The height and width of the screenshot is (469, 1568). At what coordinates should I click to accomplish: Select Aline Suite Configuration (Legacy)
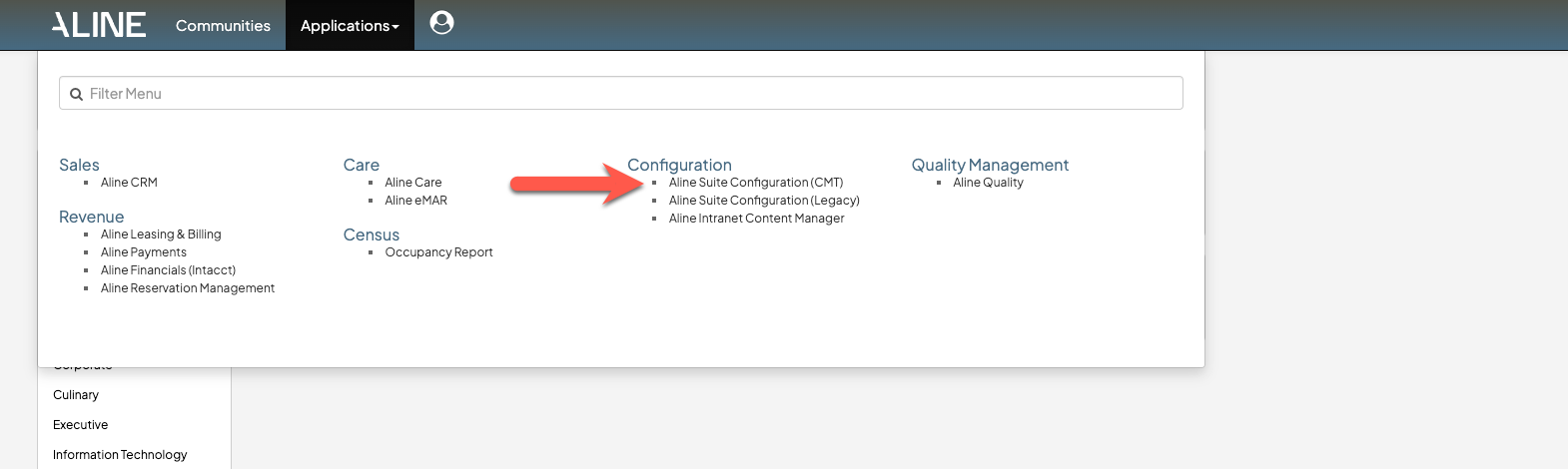point(764,201)
